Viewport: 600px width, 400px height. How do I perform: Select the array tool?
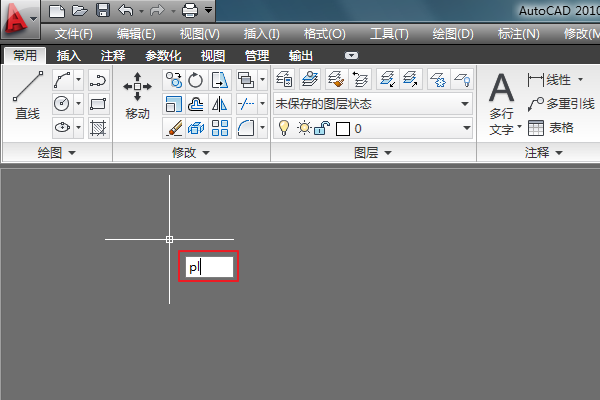pyautogui.click(x=220, y=127)
